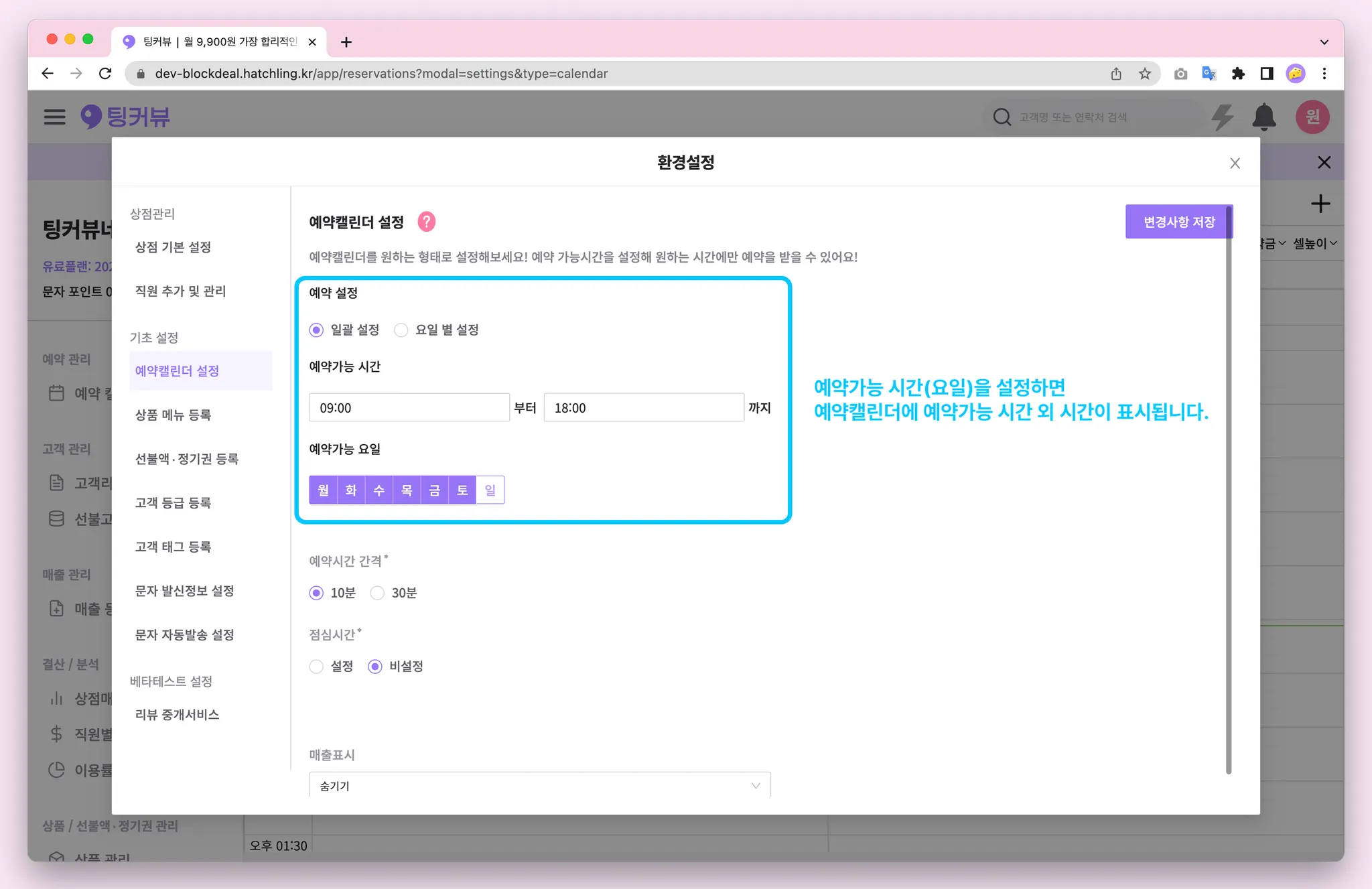Click the search magnifier icon
The height and width of the screenshot is (889, 1372).
click(1002, 117)
